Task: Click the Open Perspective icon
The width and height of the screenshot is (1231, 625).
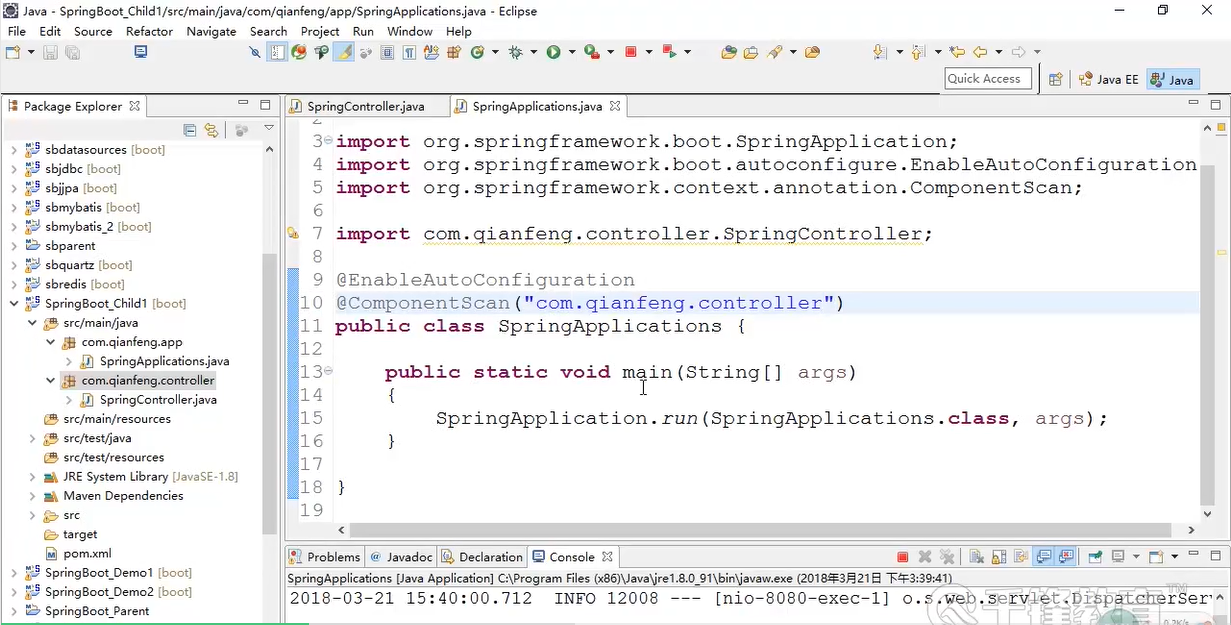Action: [1054, 79]
